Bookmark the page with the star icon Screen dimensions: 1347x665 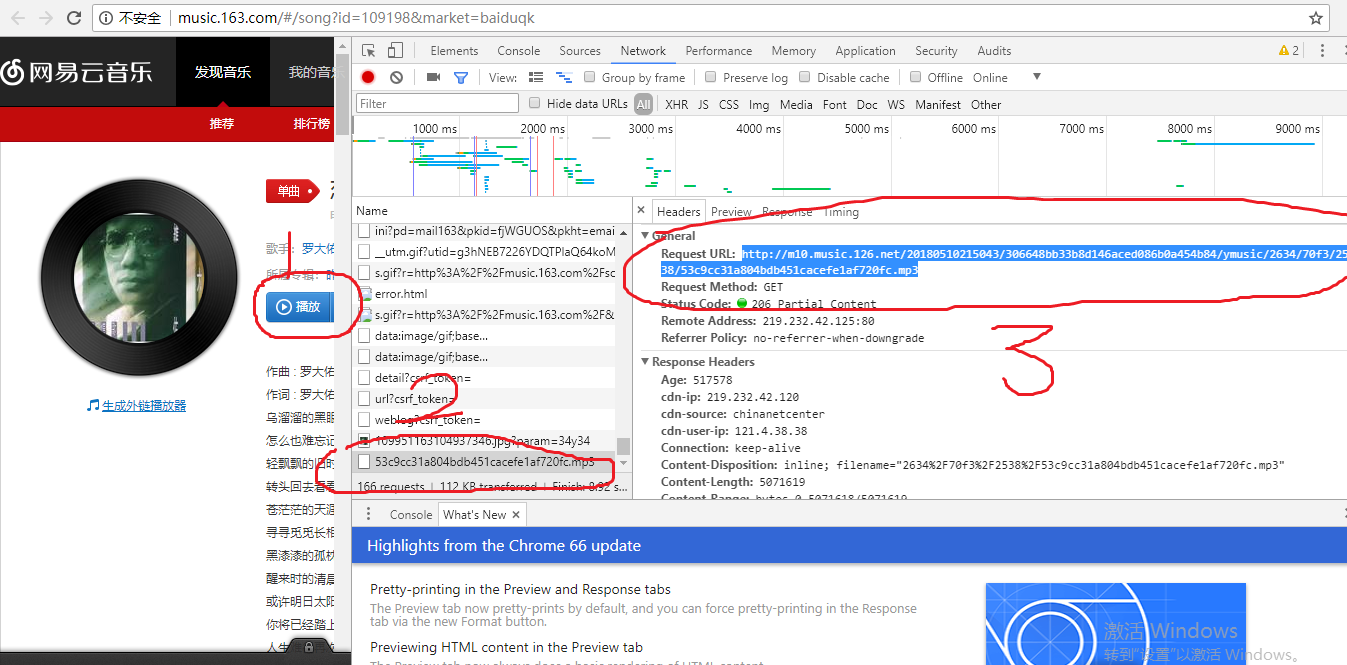tap(1316, 18)
